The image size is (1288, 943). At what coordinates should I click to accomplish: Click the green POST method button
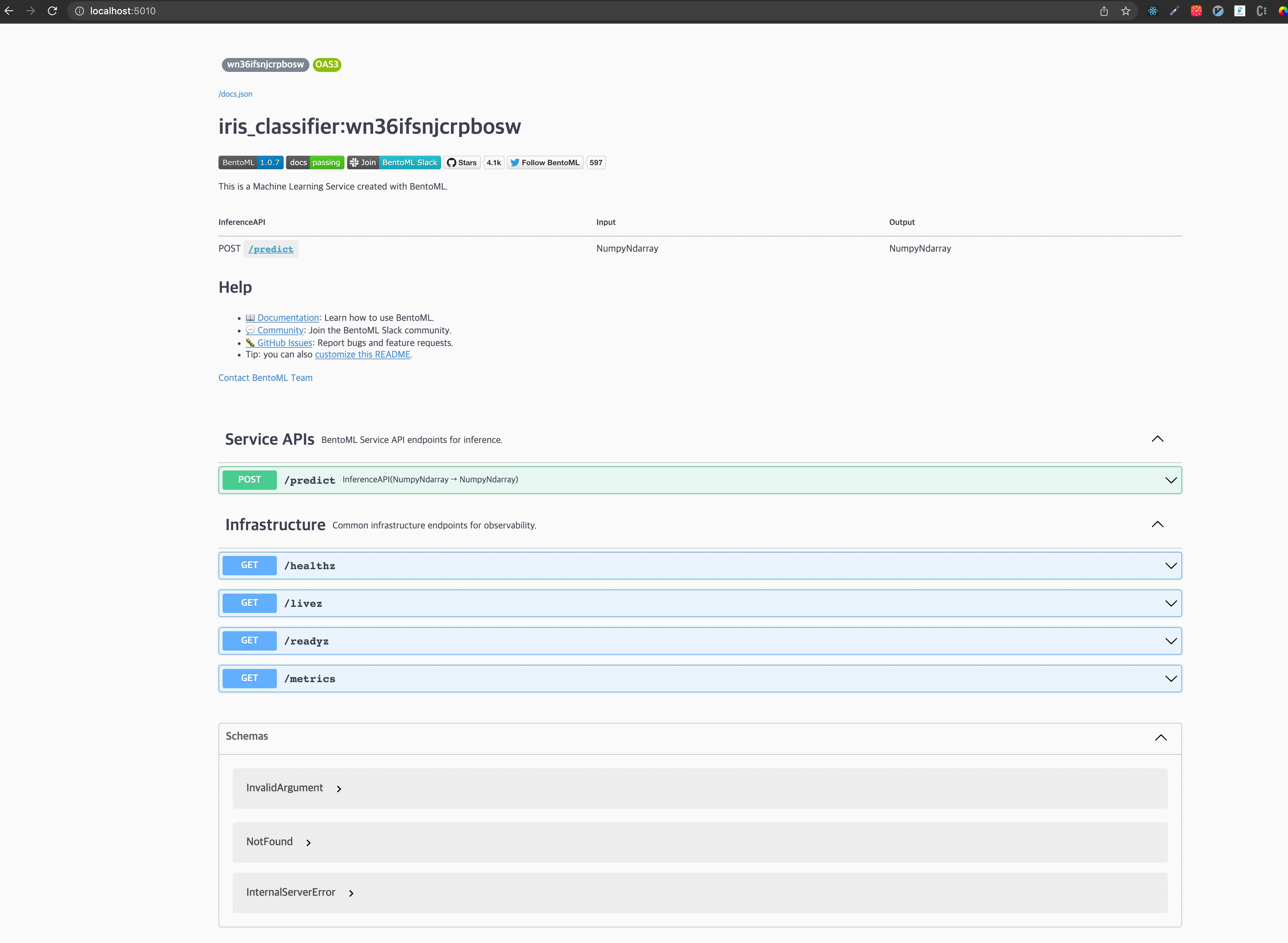(x=249, y=480)
